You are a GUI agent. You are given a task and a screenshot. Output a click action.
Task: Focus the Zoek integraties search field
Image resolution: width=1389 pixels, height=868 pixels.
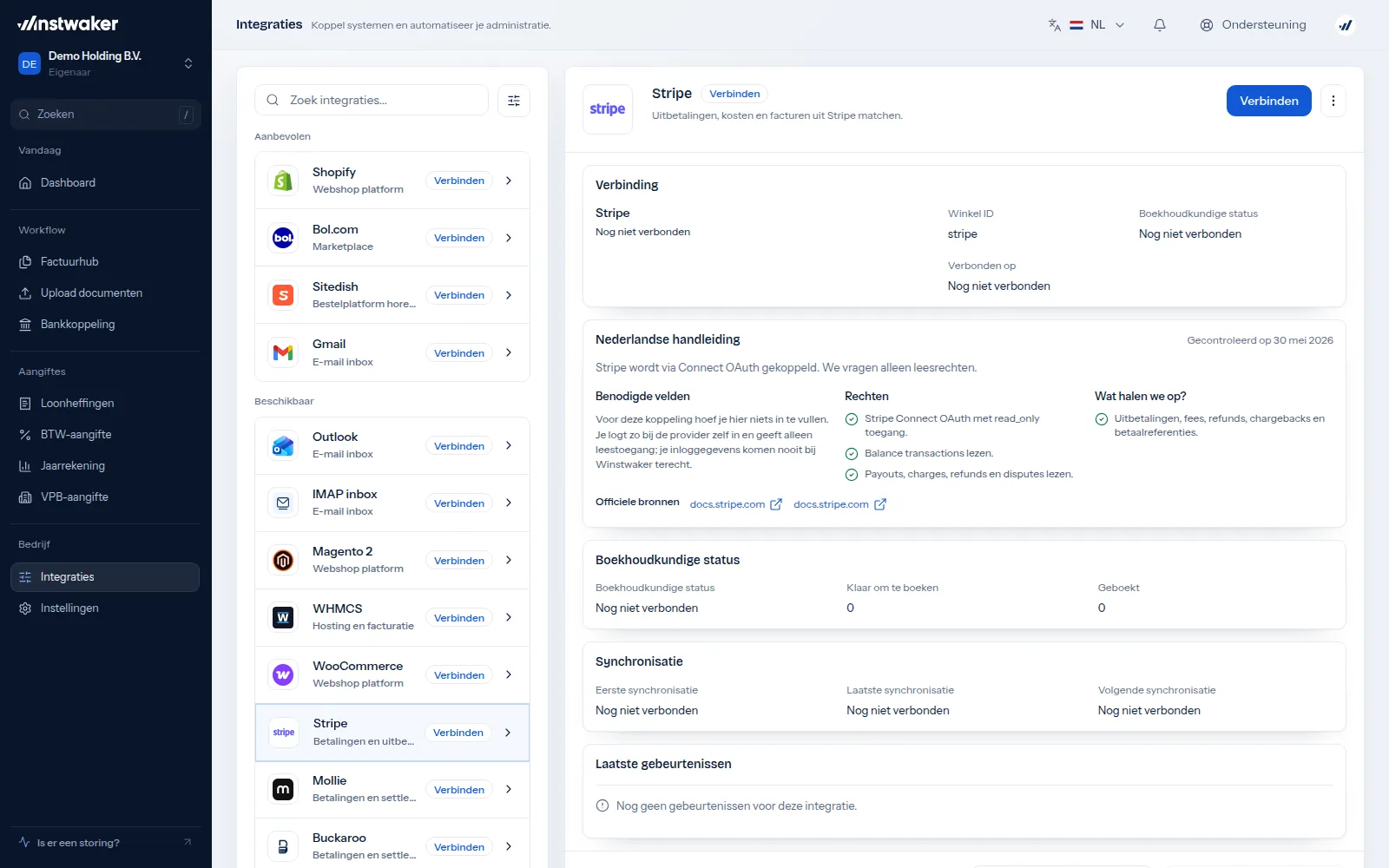(x=372, y=101)
